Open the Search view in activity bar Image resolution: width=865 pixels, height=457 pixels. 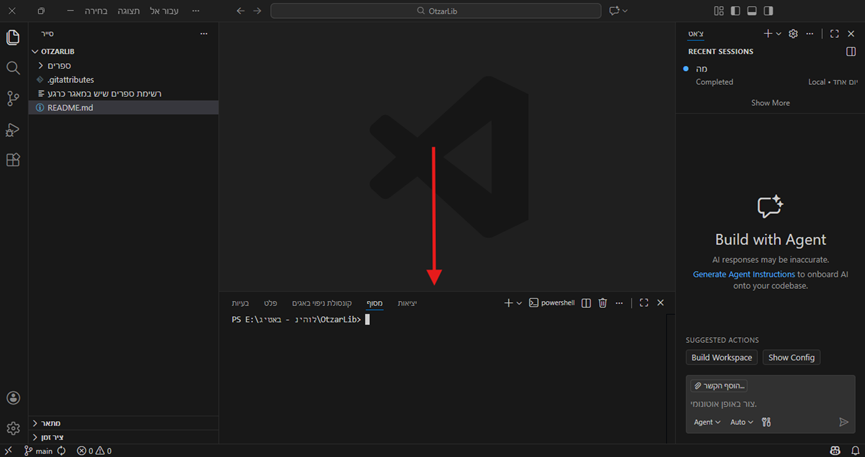tap(13, 68)
